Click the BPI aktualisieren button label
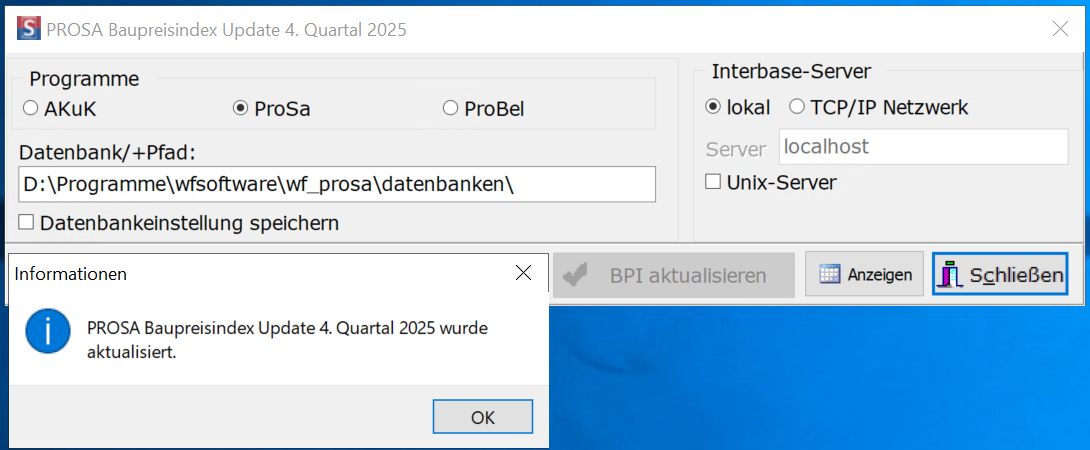This screenshot has height=450, width=1090. (687, 275)
